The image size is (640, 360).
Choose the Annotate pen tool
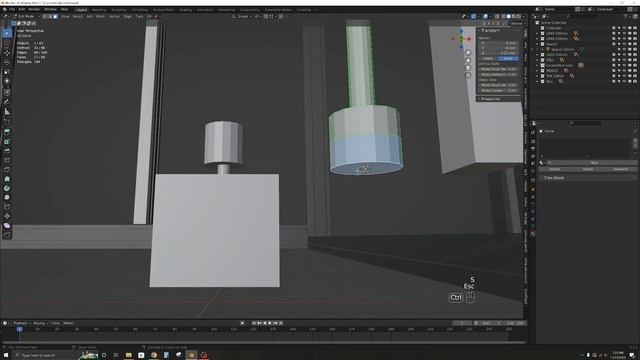(x=7, y=102)
